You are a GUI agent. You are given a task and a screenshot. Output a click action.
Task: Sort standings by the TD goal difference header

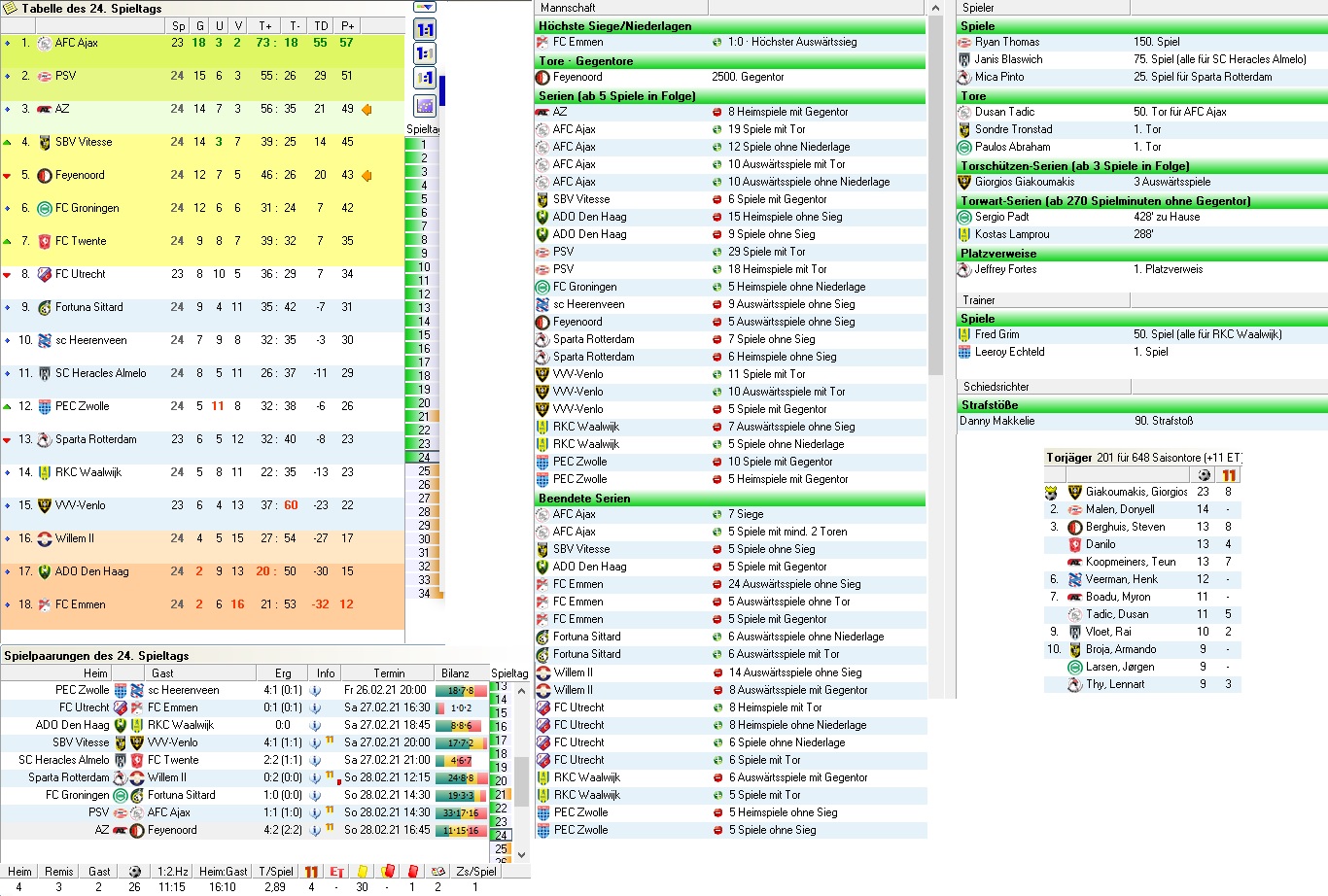click(321, 26)
